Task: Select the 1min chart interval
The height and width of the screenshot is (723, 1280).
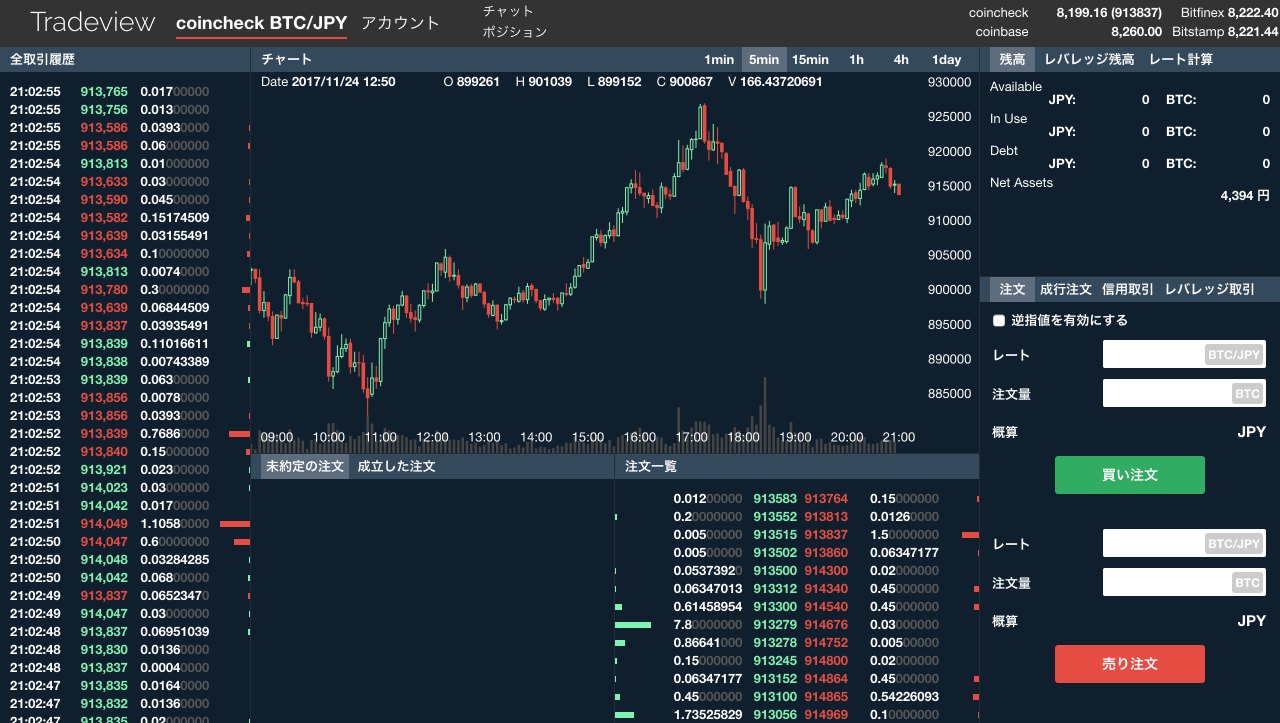Action: tap(719, 59)
